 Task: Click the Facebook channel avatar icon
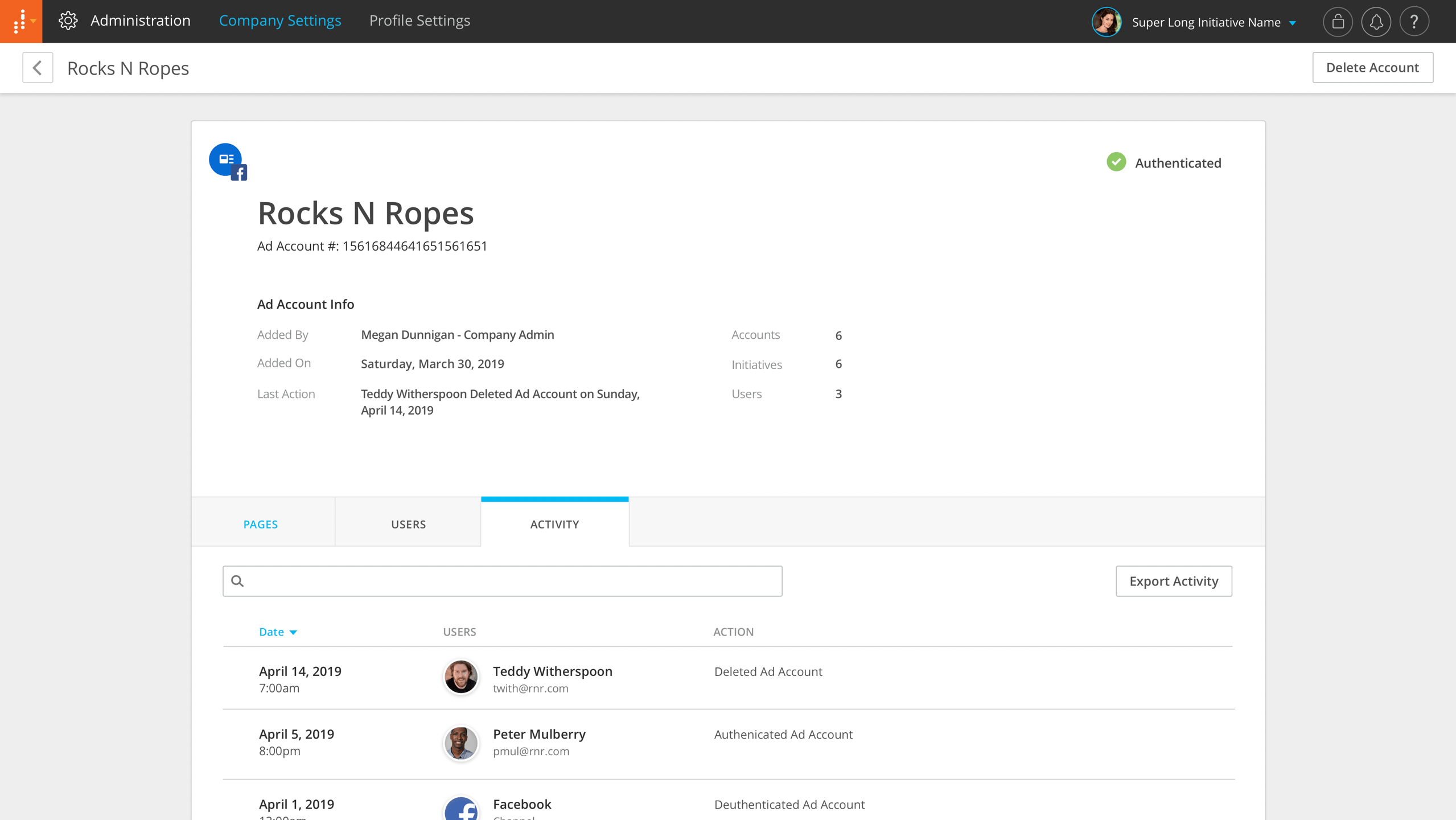[460, 809]
